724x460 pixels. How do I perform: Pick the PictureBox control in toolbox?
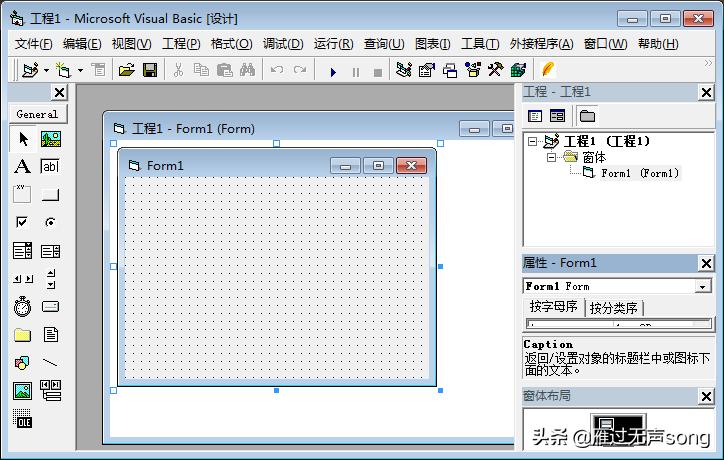51,139
